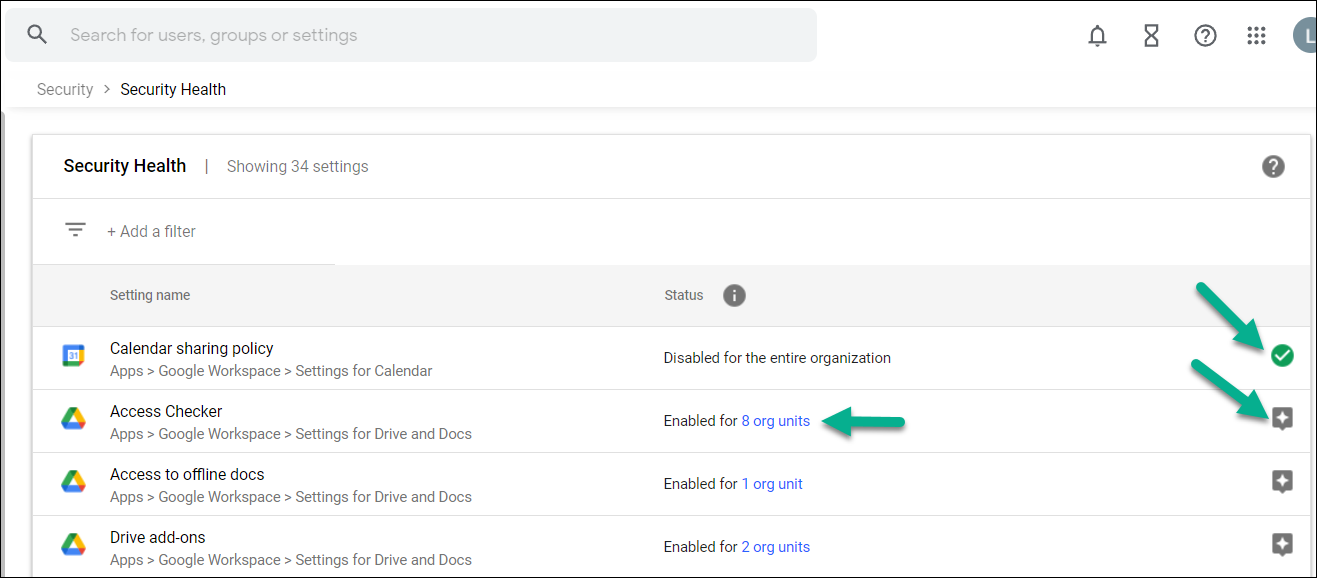Click the notifications bell icon
This screenshot has height=578, width=1317.
click(1097, 36)
